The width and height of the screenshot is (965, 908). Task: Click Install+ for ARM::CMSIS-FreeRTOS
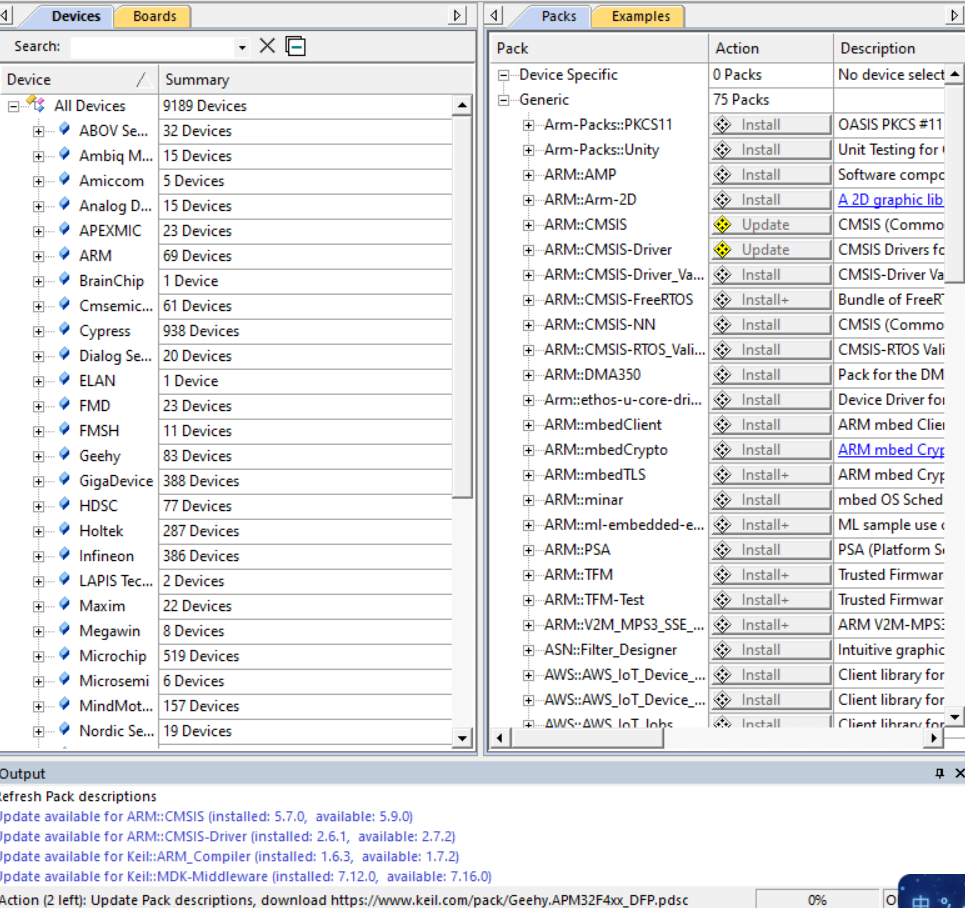coord(771,300)
